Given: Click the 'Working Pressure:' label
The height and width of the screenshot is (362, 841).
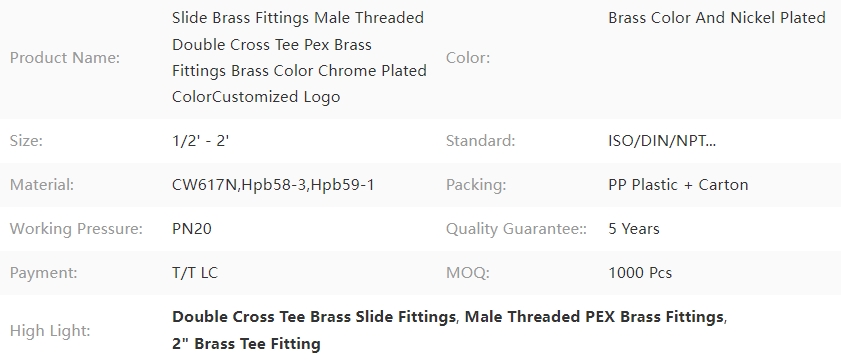Looking at the screenshot, I should click(x=76, y=229).
